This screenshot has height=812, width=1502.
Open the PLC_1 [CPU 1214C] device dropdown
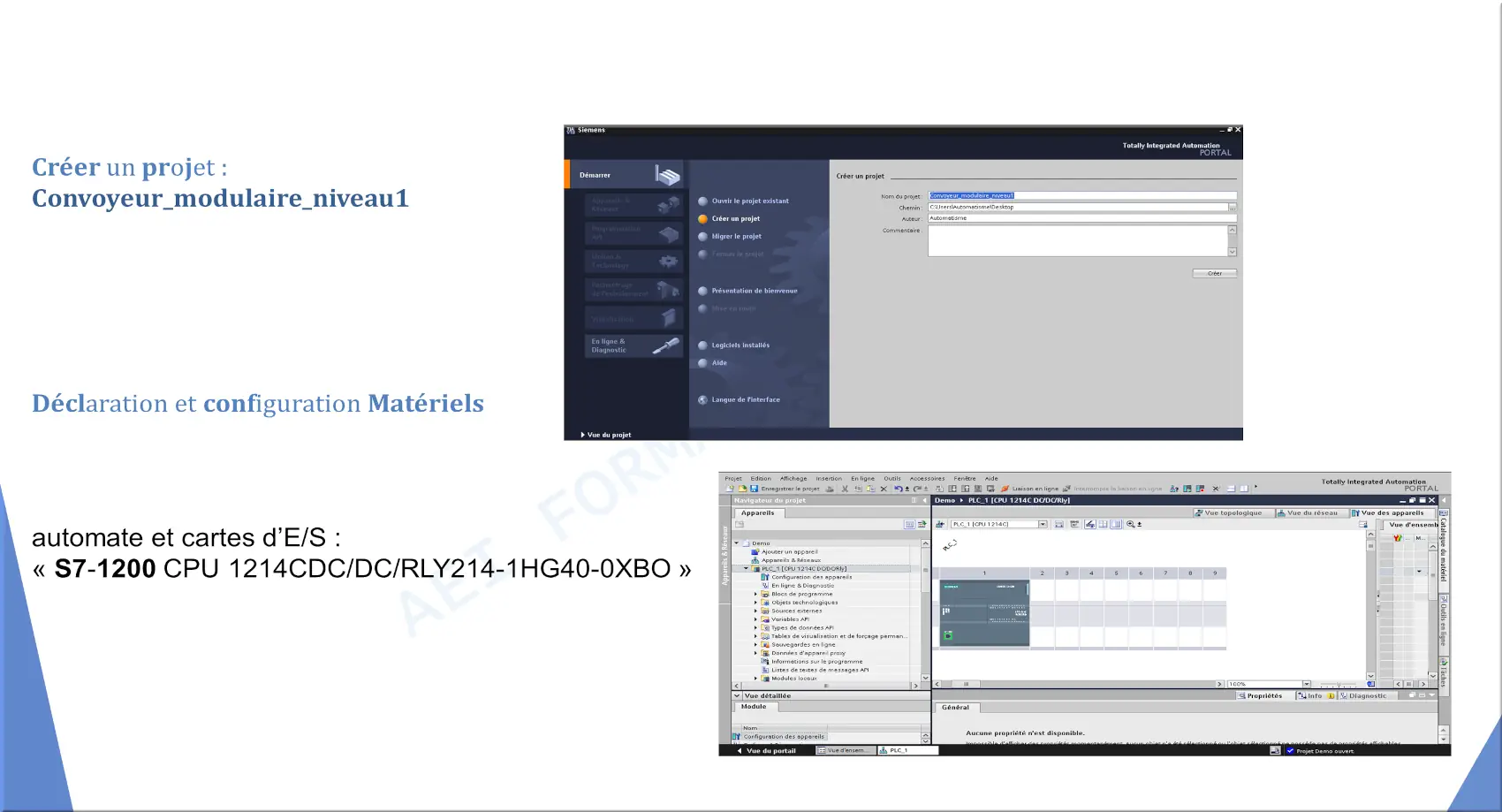click(1043, 524)
